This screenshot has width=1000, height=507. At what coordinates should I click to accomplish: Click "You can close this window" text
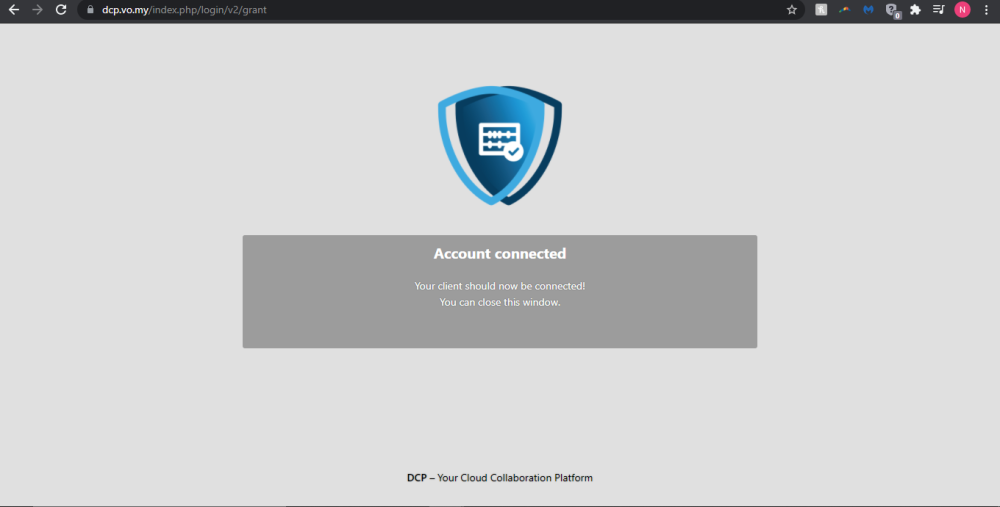point(500,302)
